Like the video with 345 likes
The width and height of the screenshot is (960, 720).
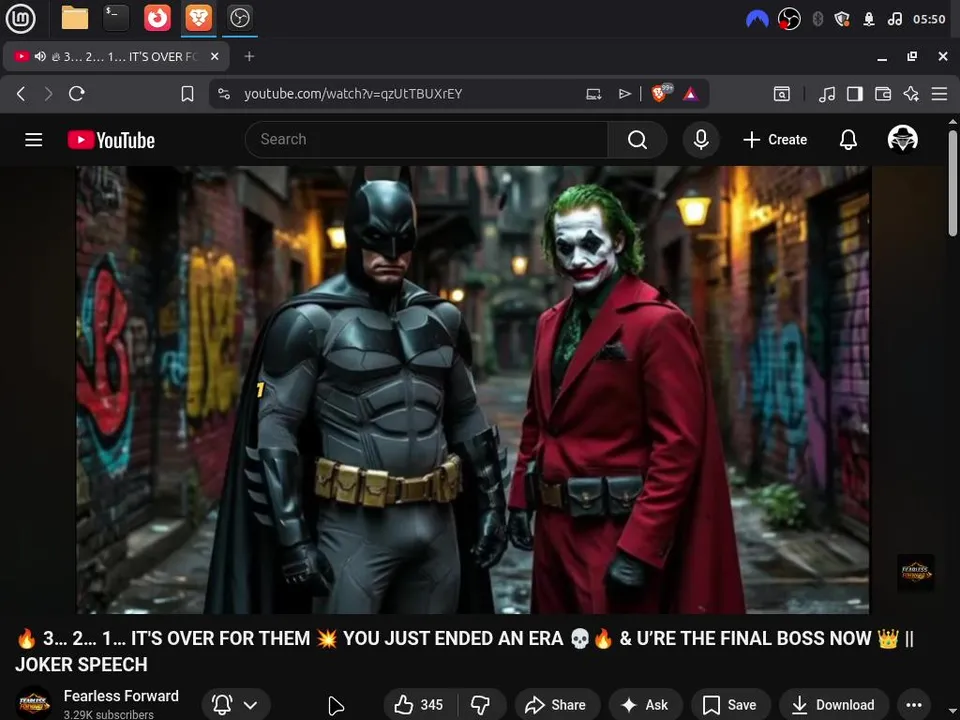pyautogui.click(x=419, y=705)
